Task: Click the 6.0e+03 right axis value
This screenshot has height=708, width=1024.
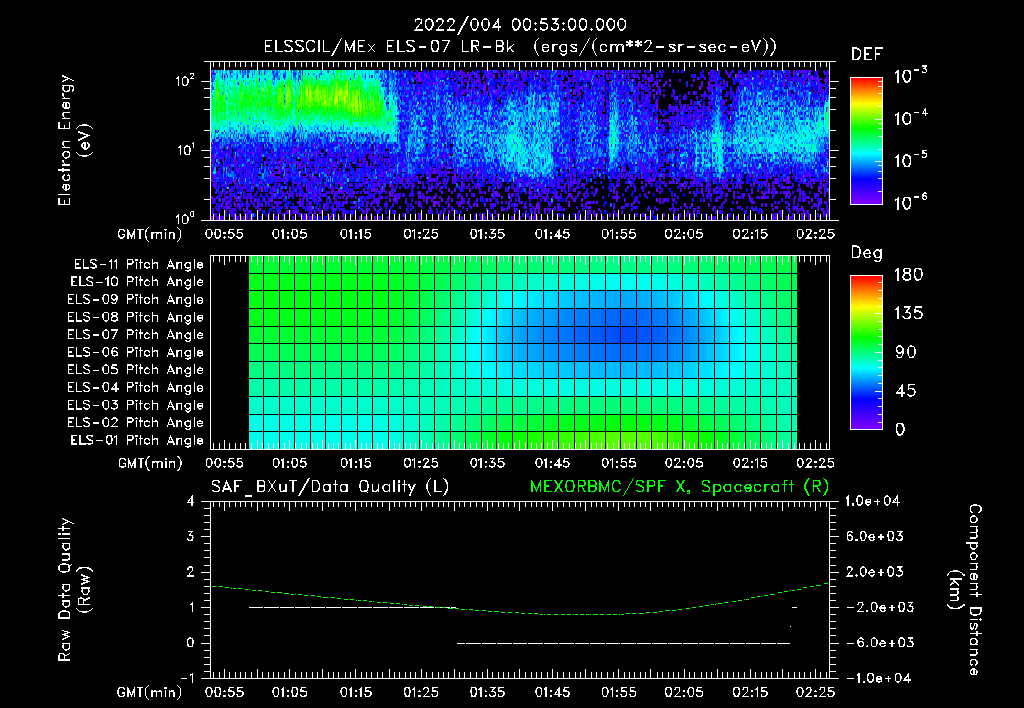Action: [875, 536]
